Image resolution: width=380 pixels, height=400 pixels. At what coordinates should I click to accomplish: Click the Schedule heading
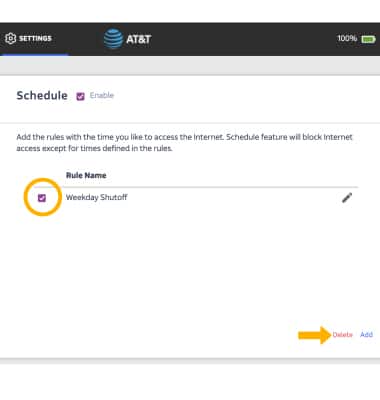pyautogui.click(x=42, y=96)
